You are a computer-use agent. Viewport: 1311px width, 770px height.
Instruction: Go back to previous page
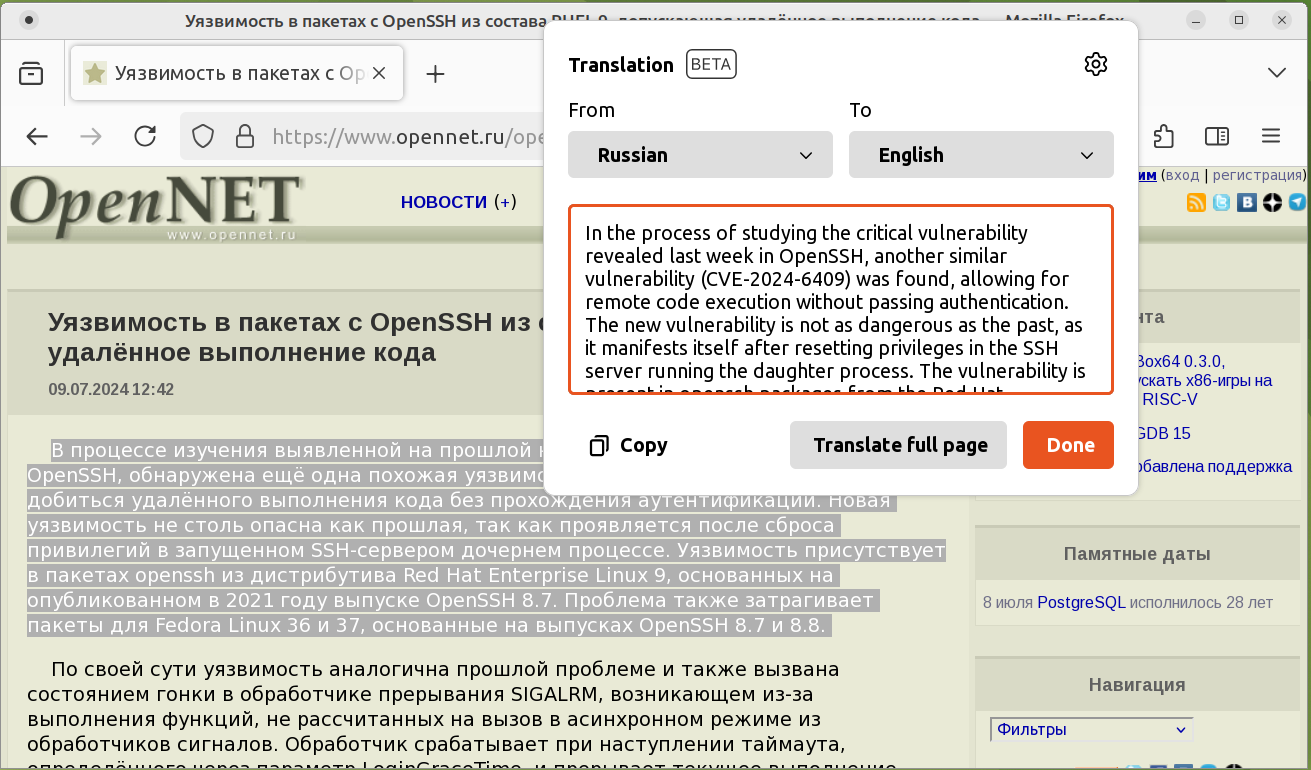(37, 136)
